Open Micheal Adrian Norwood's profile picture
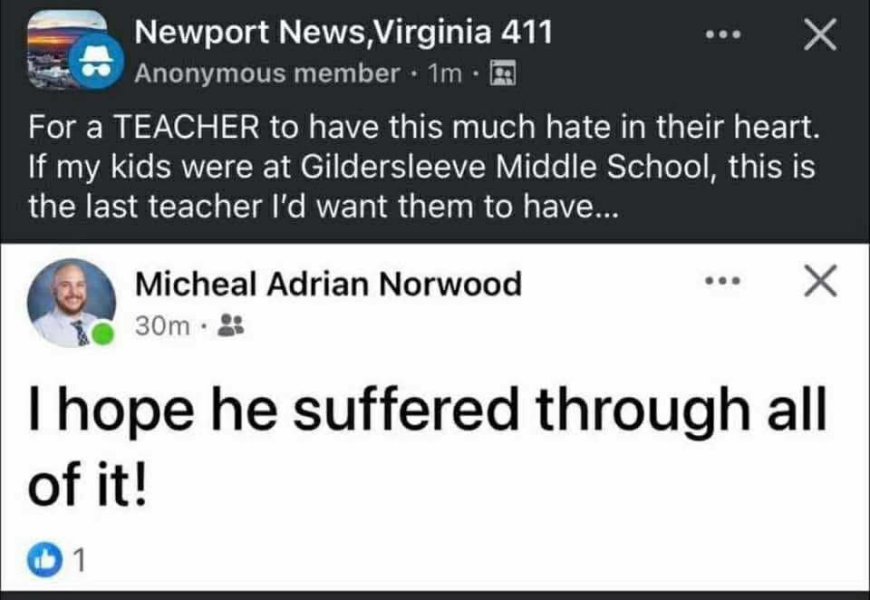This screenshot has width=870, height=600. (72, 302)
